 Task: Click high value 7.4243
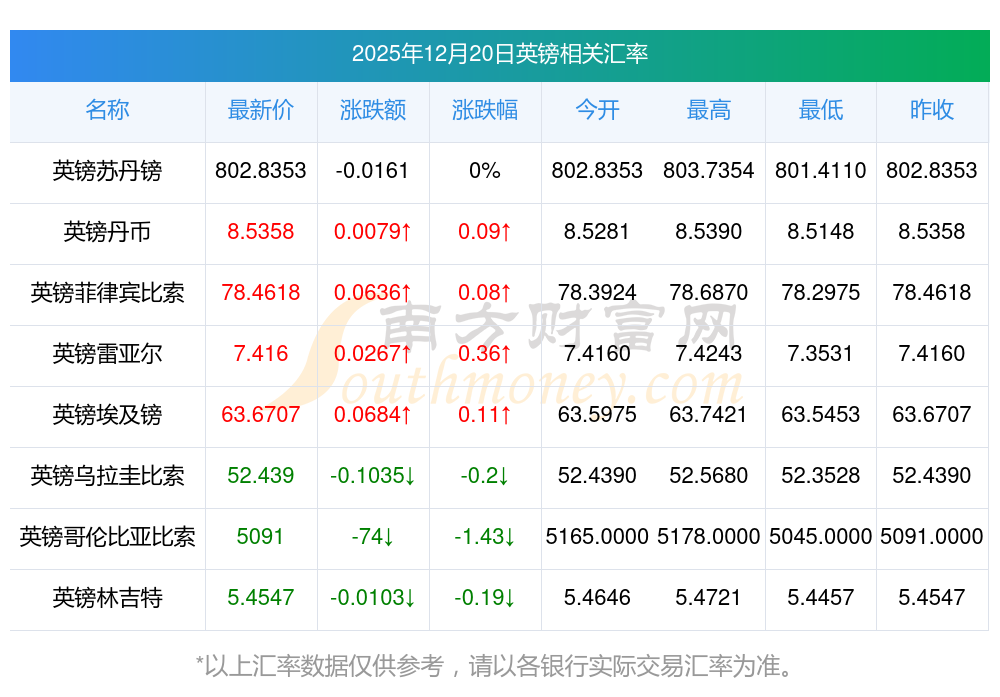click(709, 353)
